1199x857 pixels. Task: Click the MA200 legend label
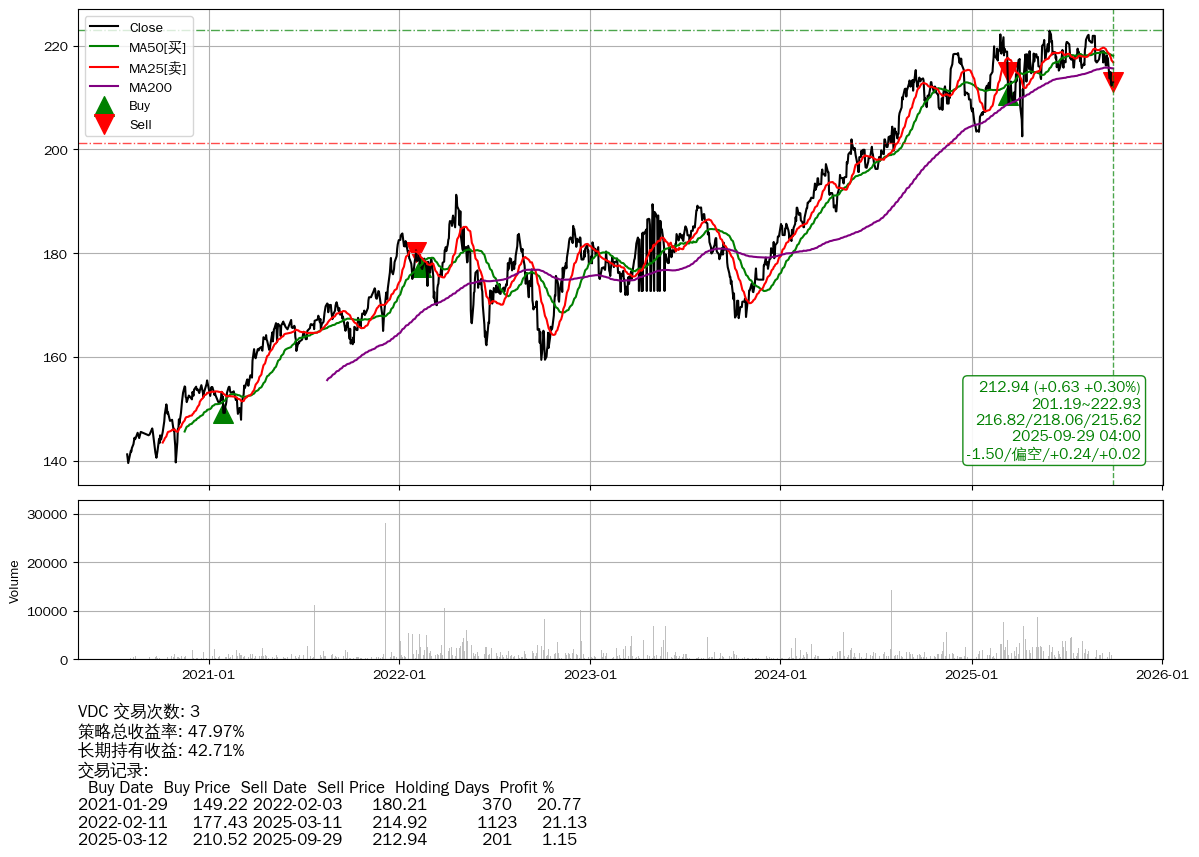pyautogui.click(x=150, y=87)
